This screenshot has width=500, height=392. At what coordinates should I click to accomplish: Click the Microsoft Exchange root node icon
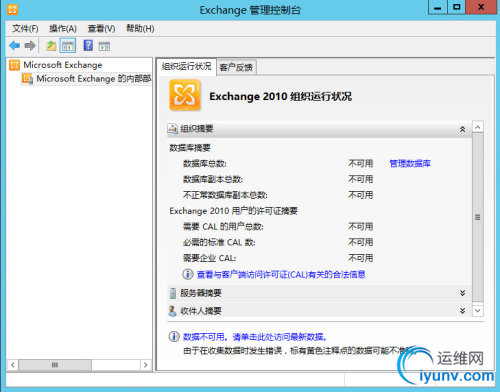(14, 65)
